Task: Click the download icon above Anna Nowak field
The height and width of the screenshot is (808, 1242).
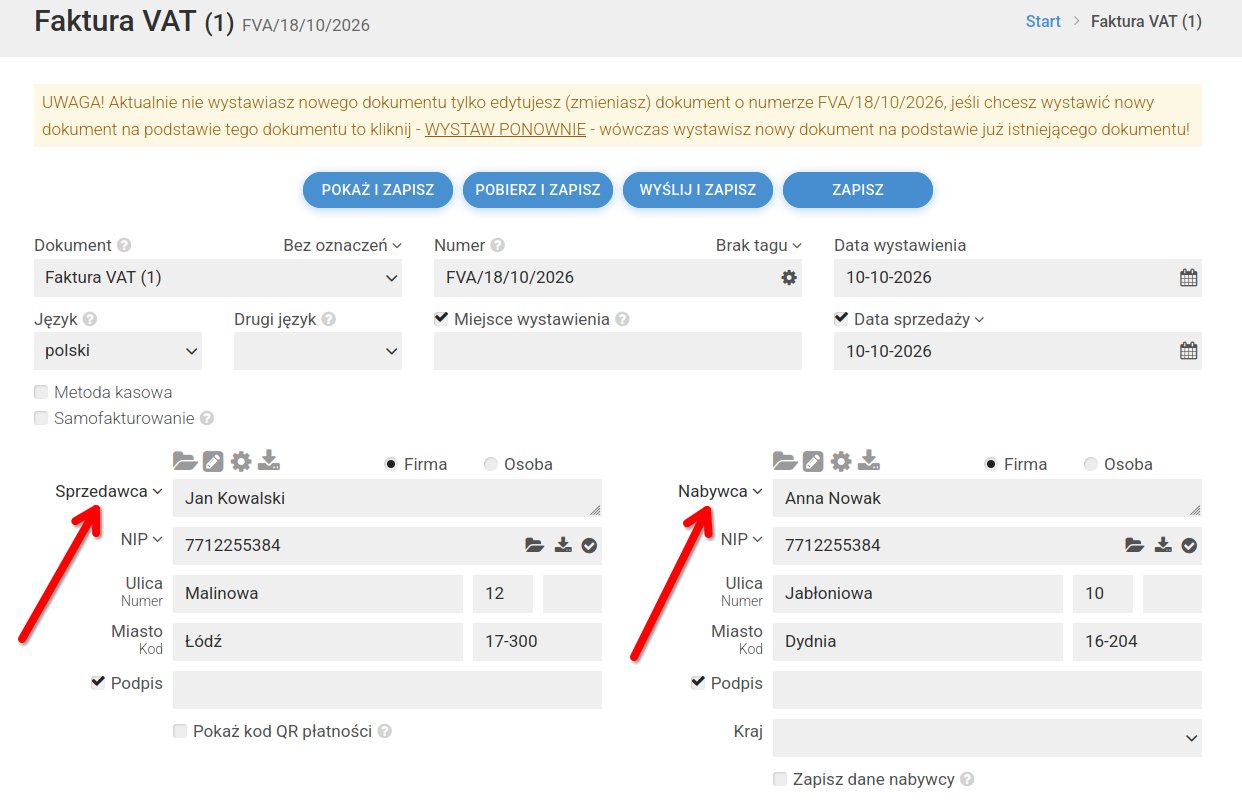Action: tap(869, 461)
